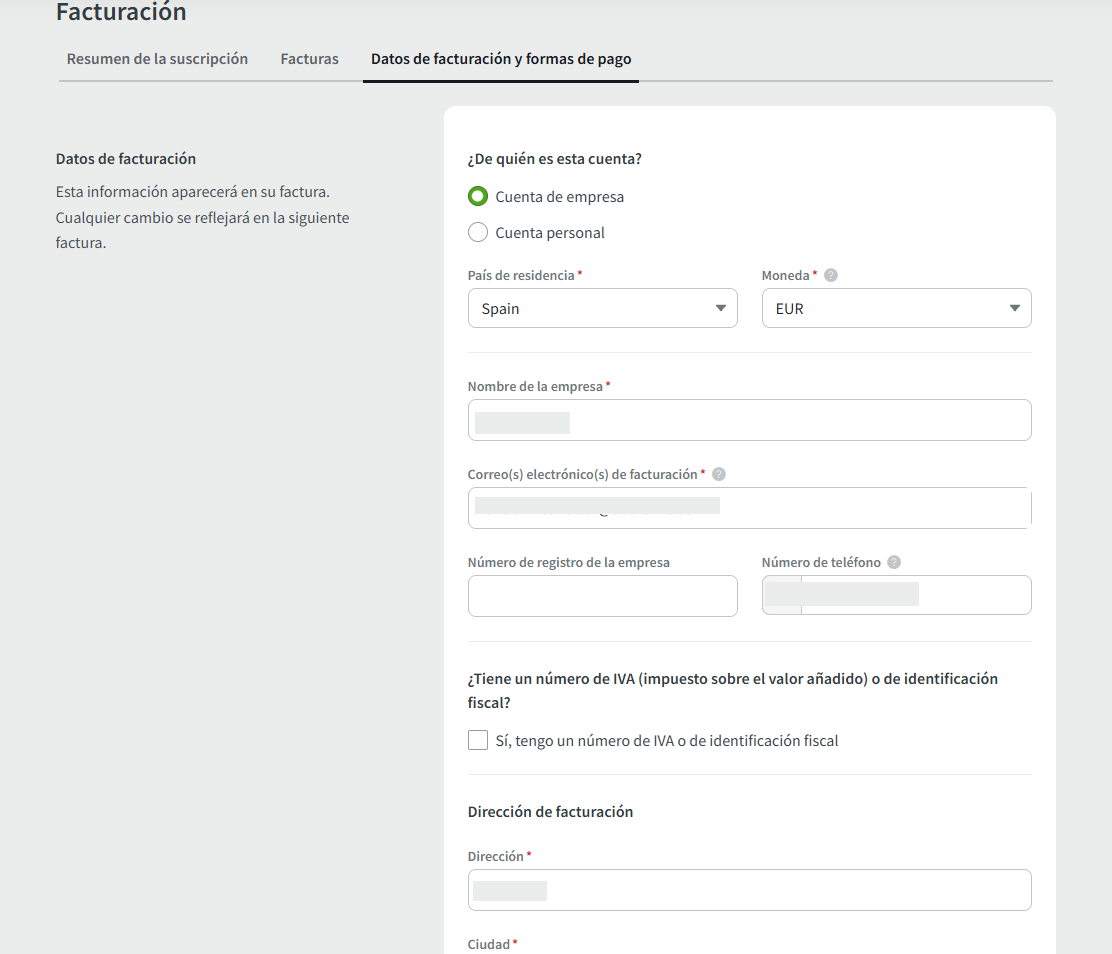Focus Número de registro de la empresa field
The image size is (1112, 954).
coord(602,596)
